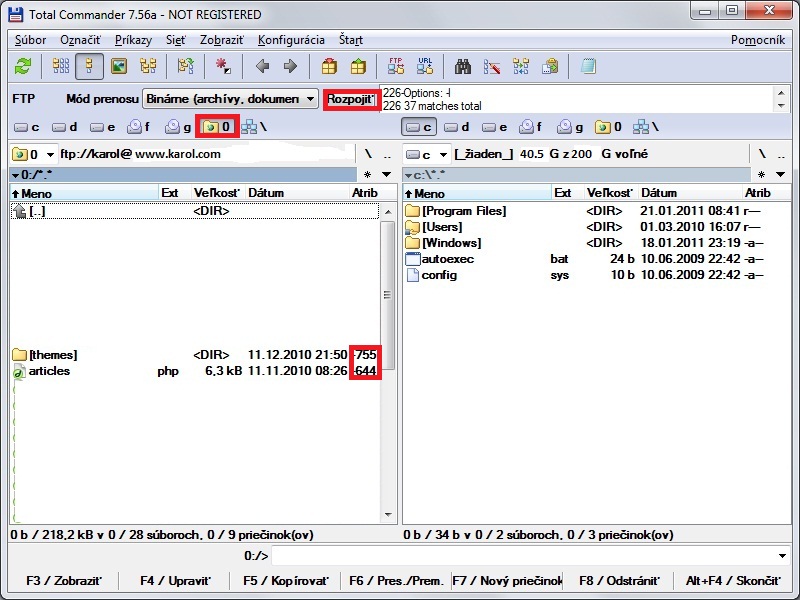Select the autoexec bat file row
Image resolution: width=800 pixels, height=600 pixels.
click(x=596, y=259)
